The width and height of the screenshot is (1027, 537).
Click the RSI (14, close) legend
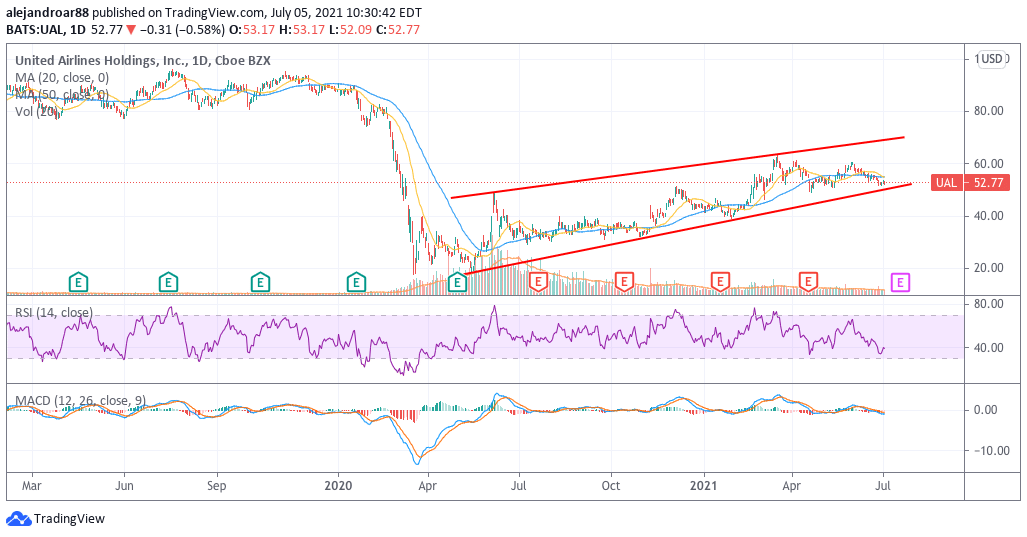54,312
